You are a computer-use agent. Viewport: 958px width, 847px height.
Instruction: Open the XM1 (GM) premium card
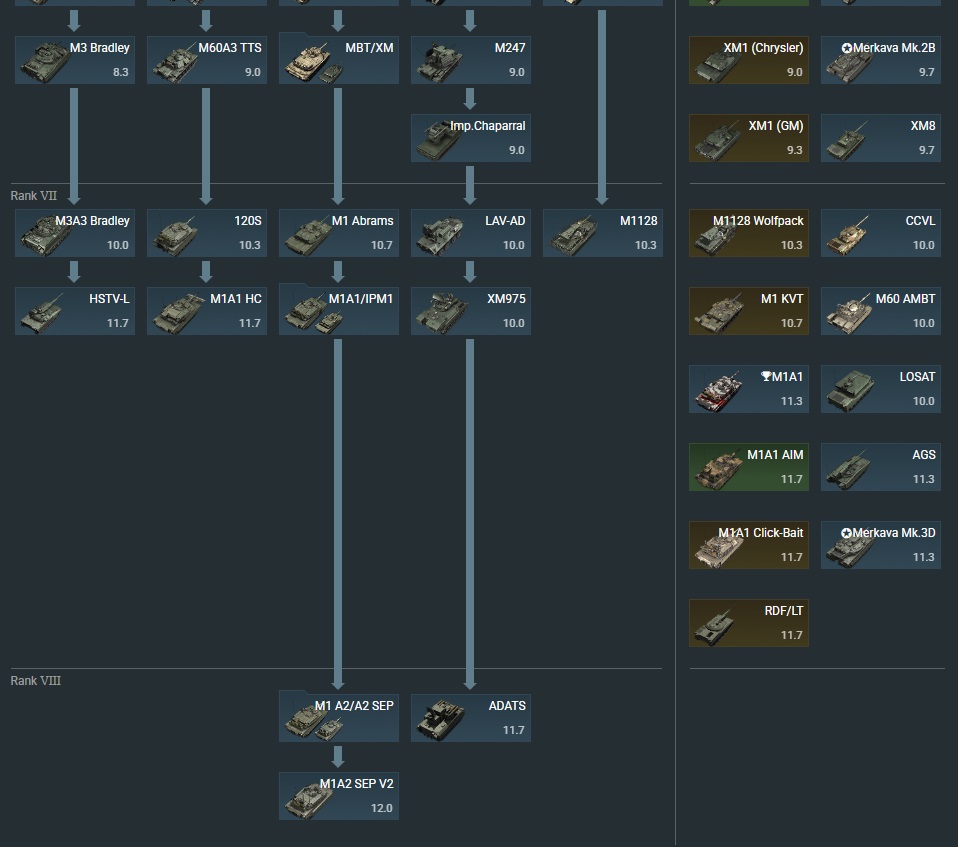[748, 138]
